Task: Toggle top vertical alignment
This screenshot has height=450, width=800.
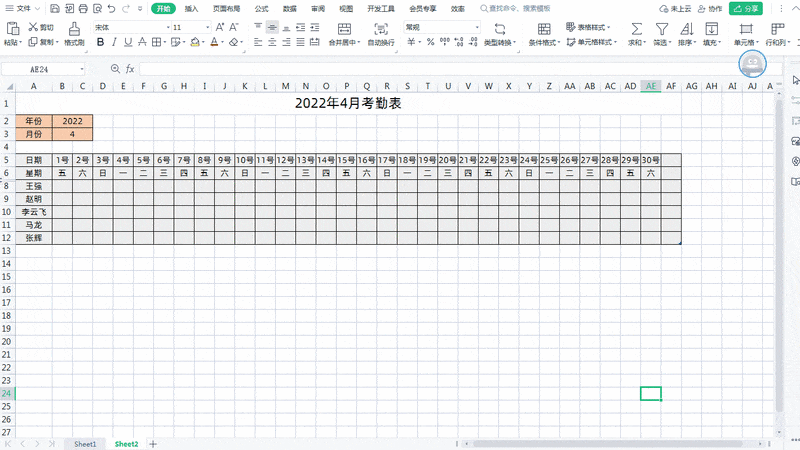Action: coord(258,27)
